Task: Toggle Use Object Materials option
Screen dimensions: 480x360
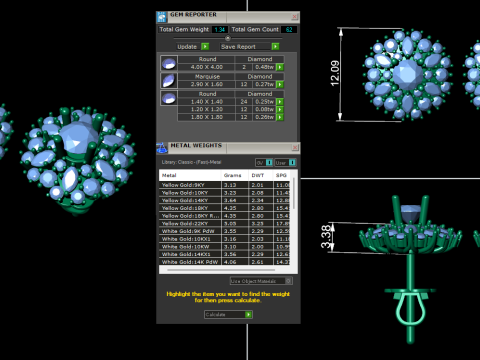Action: tap(261, 281)
